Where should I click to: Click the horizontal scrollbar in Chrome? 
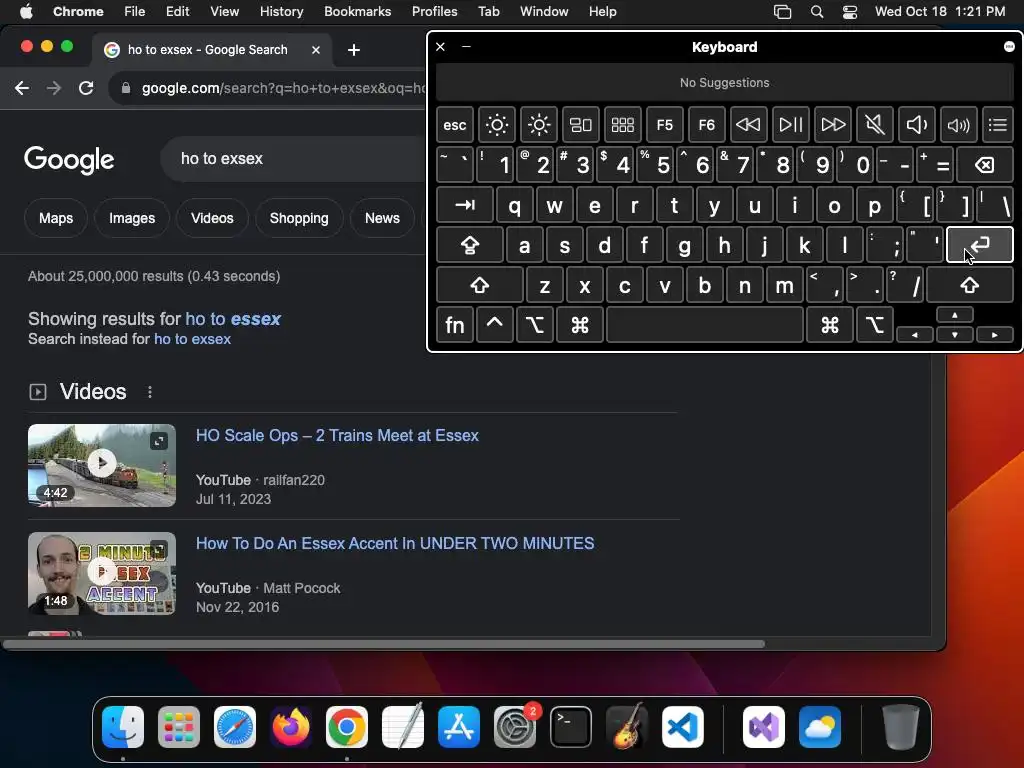383,644
